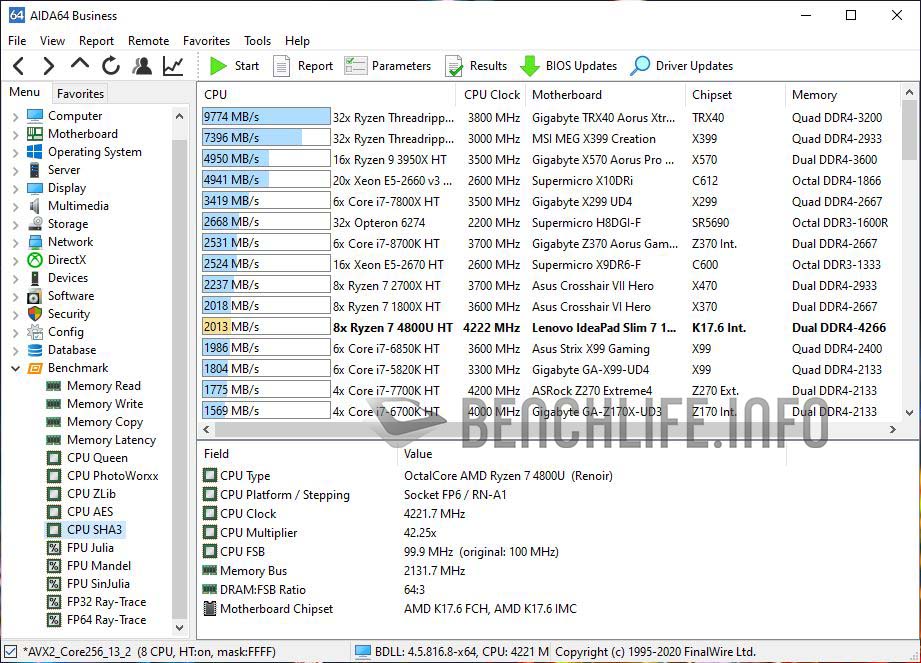Select the CPU PhotoWorxx benchmark
Screen dimensions: 921x663
click(x=112, y=476)
